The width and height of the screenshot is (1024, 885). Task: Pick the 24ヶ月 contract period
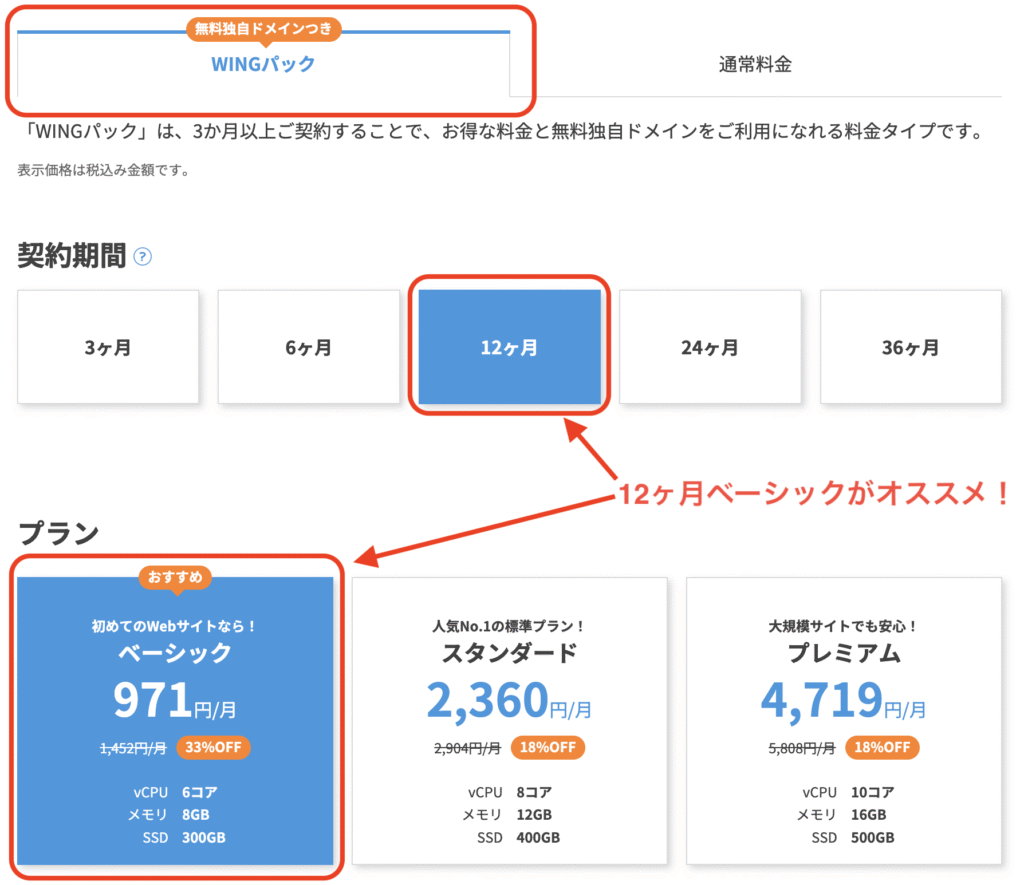click(x=710, y=347)
